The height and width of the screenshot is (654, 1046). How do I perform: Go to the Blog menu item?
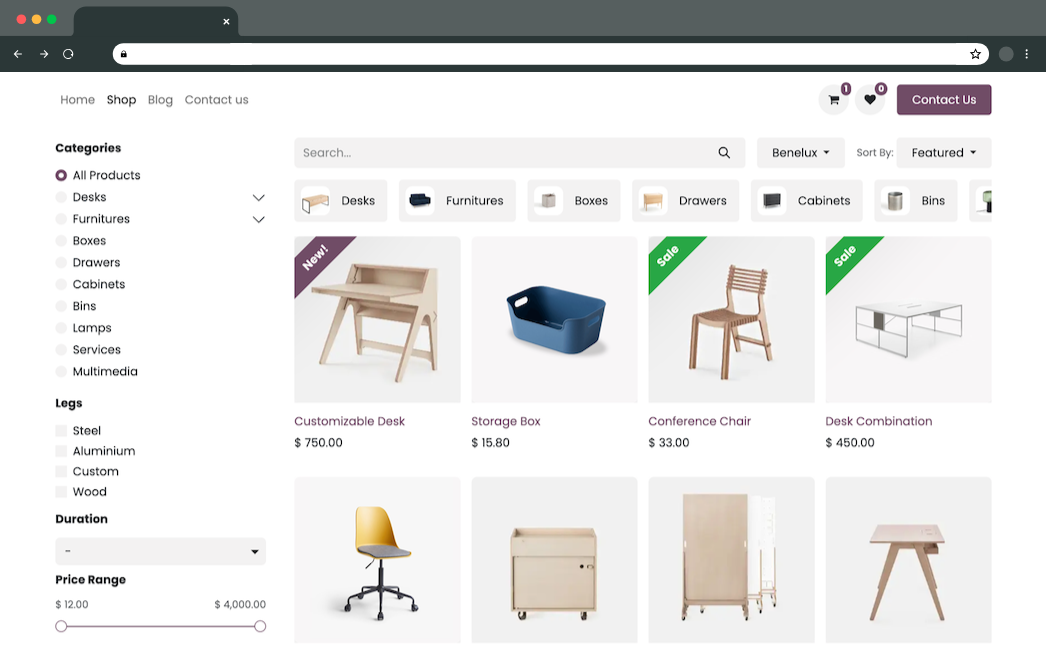click(160, 100)
